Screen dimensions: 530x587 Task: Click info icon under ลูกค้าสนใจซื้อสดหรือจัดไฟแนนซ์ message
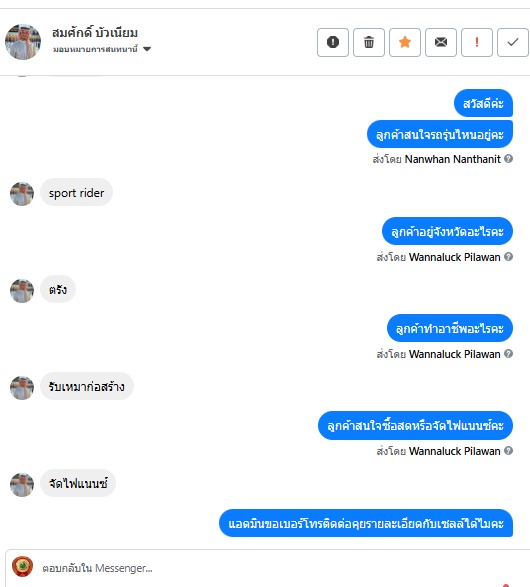(x=508, y=451)
